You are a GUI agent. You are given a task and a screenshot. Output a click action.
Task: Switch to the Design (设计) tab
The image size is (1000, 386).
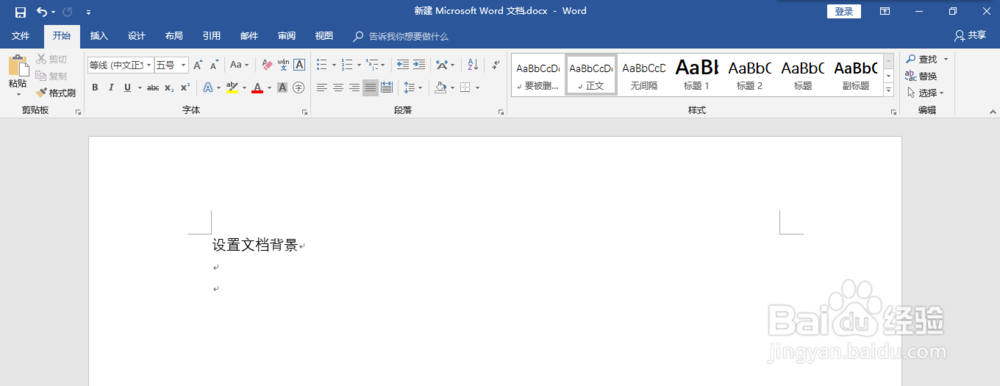click(x=136, y=36)
